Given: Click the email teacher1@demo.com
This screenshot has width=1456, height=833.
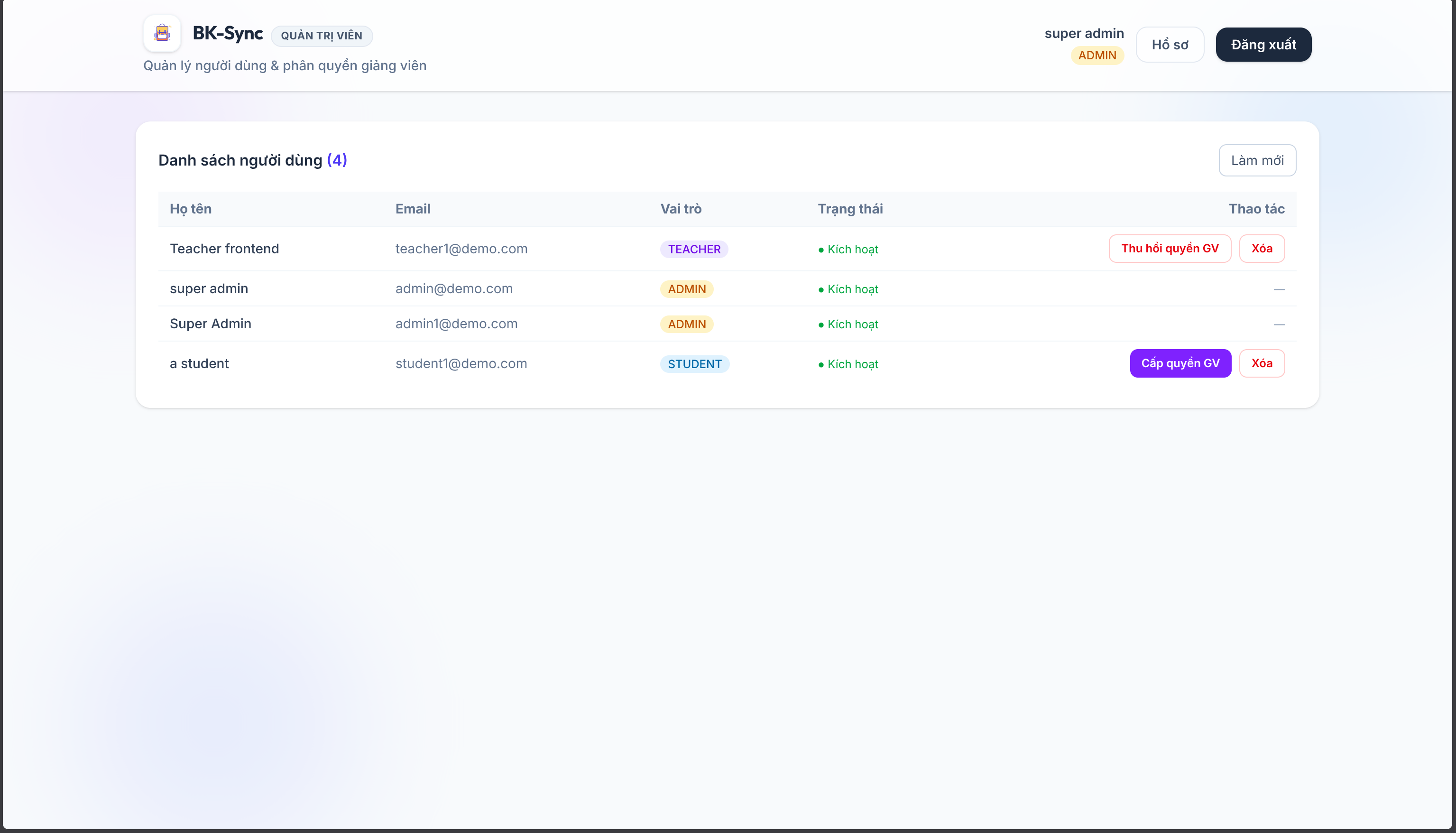Looking at the screenshot, I should pos(461,249).
